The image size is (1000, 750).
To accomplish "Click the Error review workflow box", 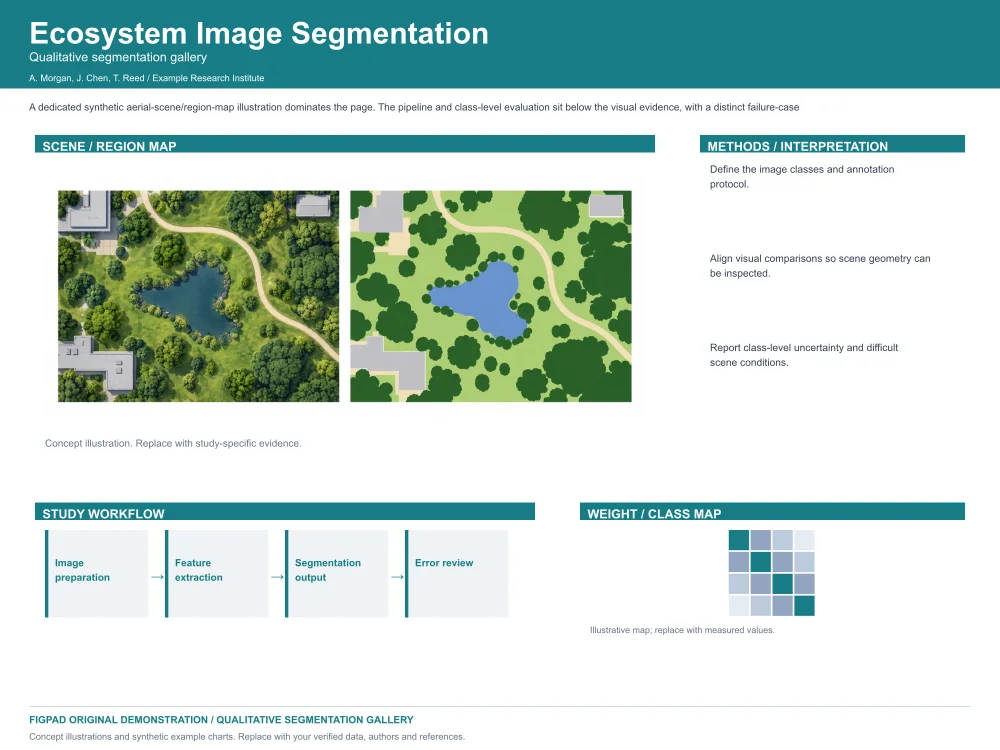I will coord(456,573).
